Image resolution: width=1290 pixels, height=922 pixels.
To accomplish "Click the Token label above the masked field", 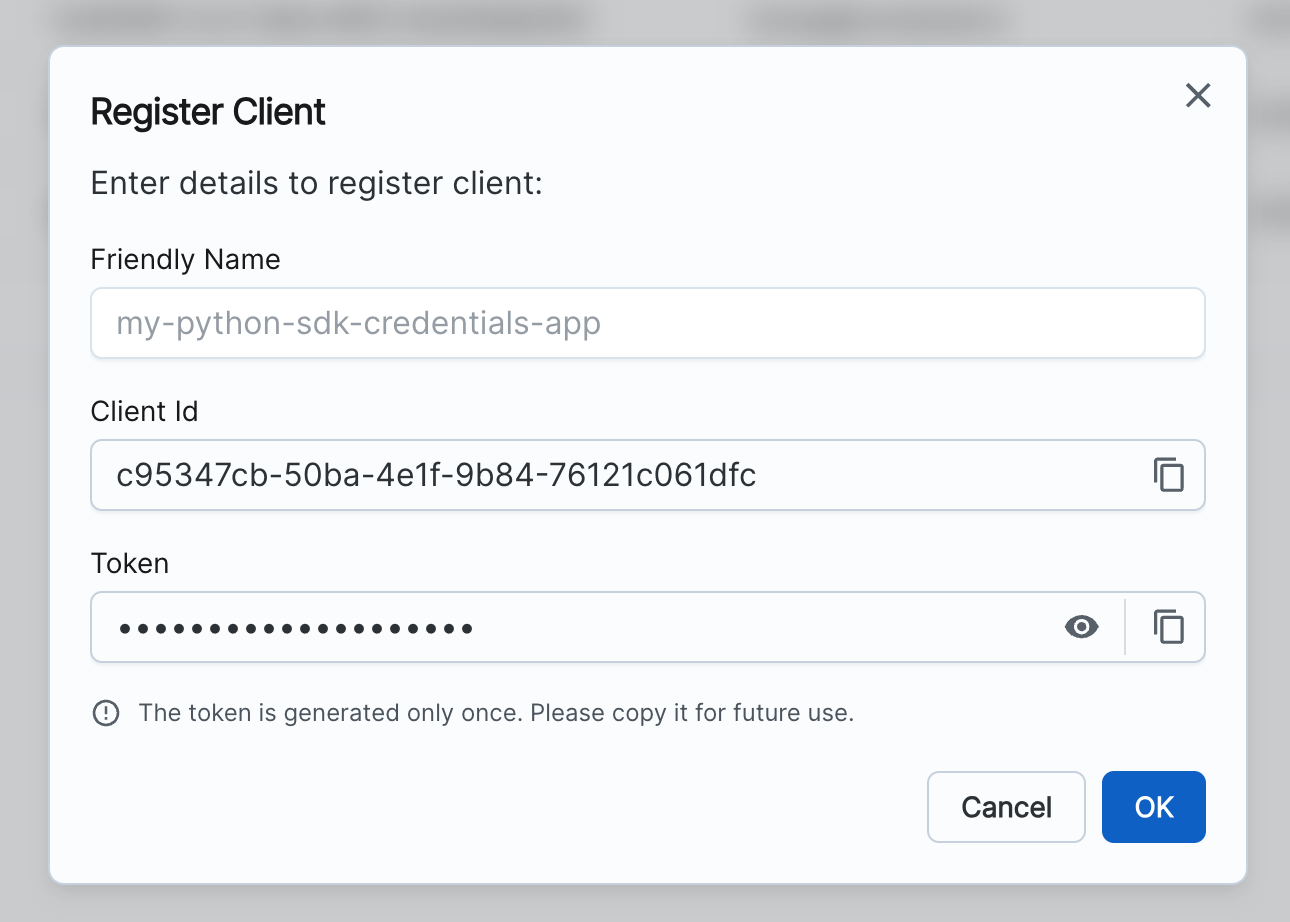I will 129,563.
